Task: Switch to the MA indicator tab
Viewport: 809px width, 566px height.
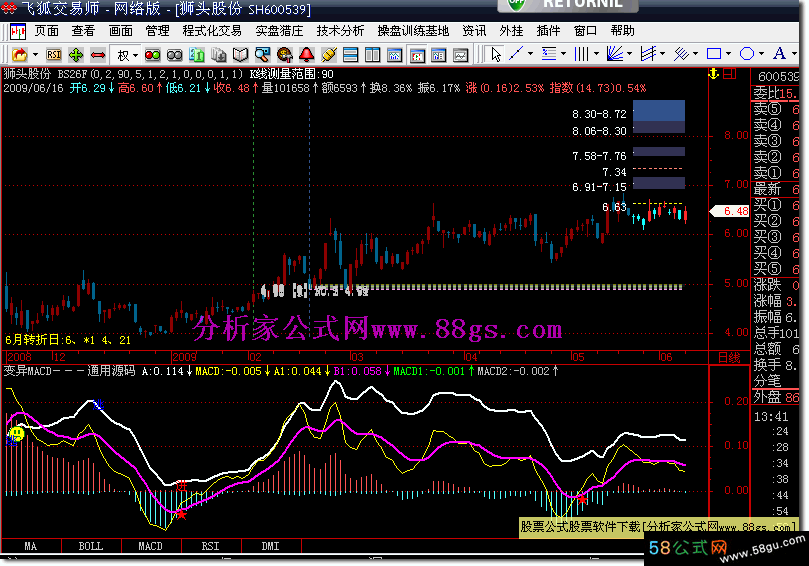Action: coord(31,546)
